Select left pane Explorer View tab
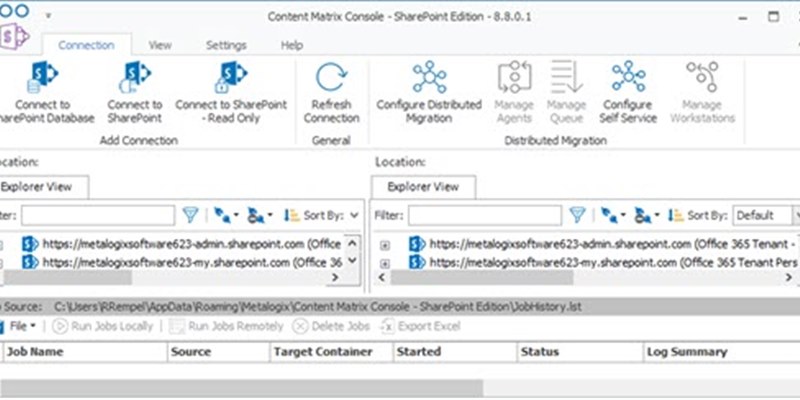The height and width of the screenshot is (400, 800). click(42, 187)
